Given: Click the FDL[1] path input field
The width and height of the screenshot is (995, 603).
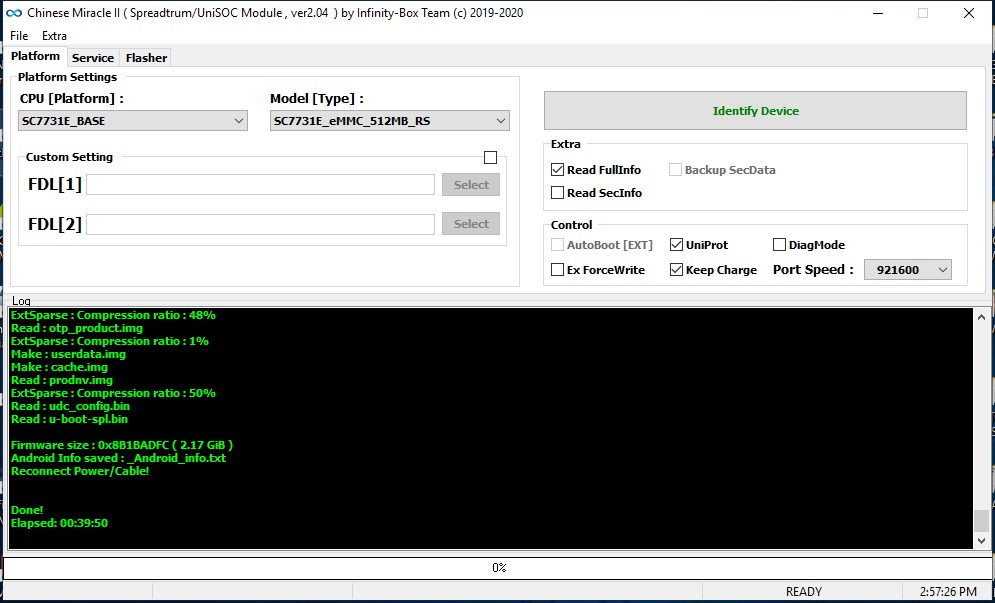Looking at the screenshot, I should tap(260, 185).
